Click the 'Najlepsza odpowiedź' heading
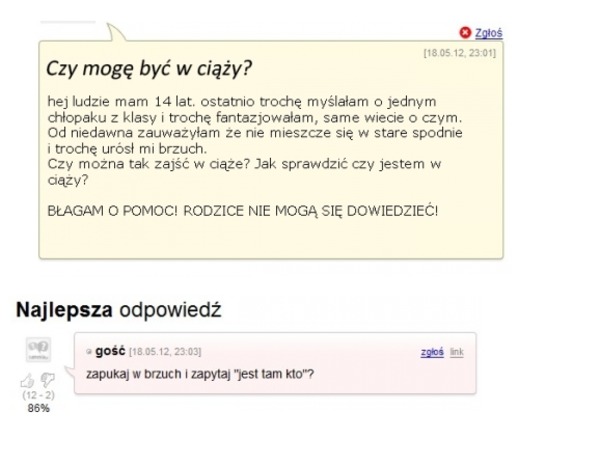Screen dimensions: 600x467 tap(119, 310)
